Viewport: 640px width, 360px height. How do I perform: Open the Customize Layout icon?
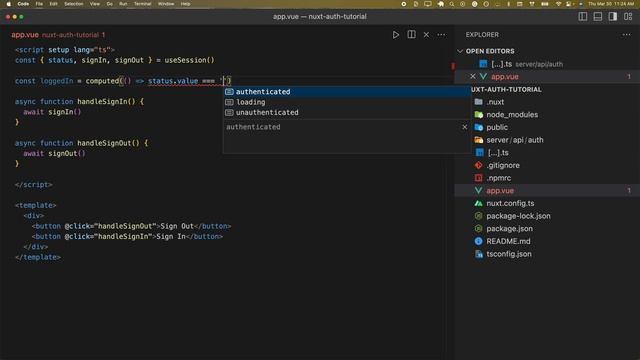(628, 16)
